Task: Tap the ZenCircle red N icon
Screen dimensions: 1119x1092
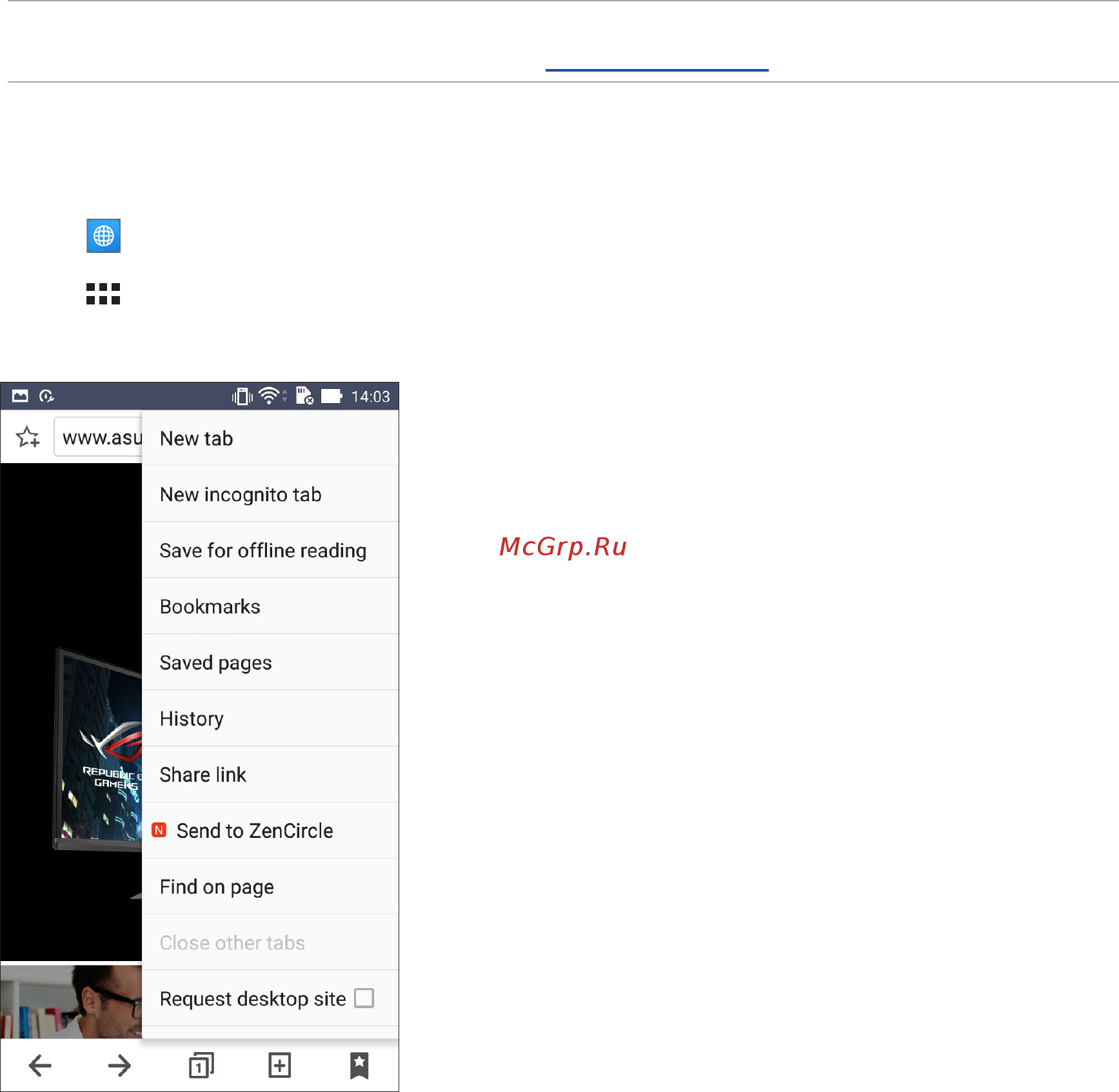Action: click(x=159, y=830)
